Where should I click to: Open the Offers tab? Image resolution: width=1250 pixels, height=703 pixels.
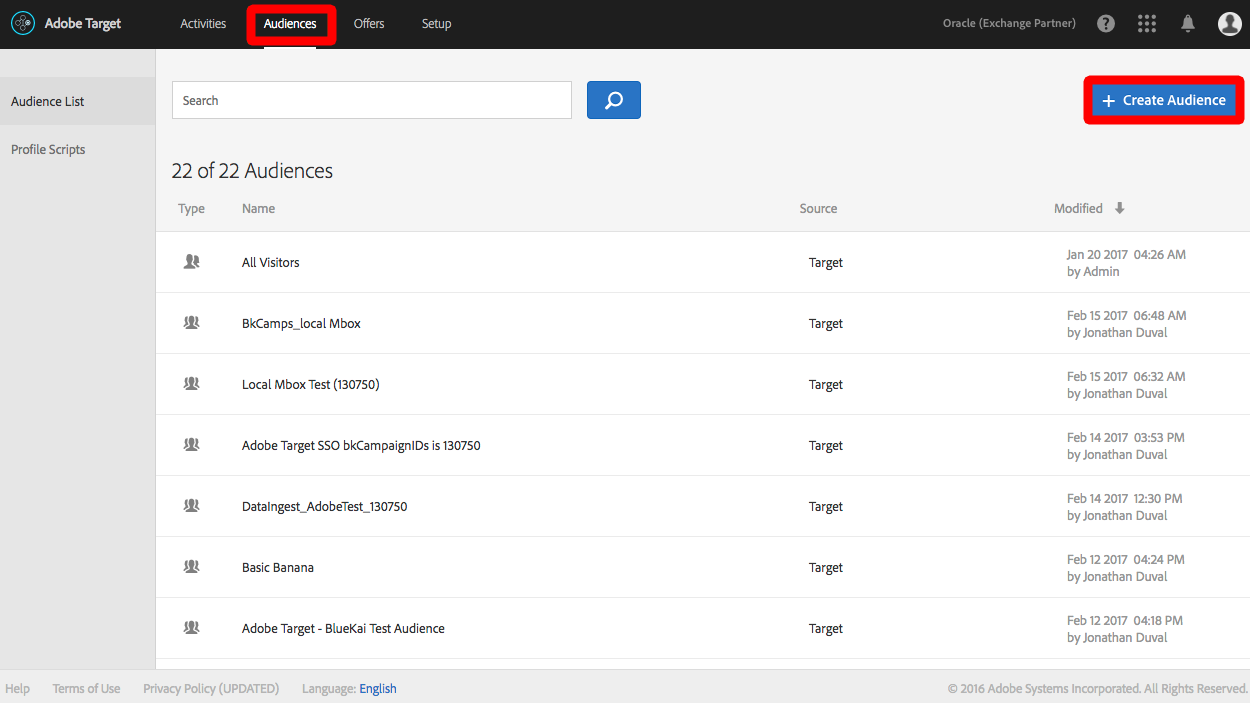[x=369, y=24]
